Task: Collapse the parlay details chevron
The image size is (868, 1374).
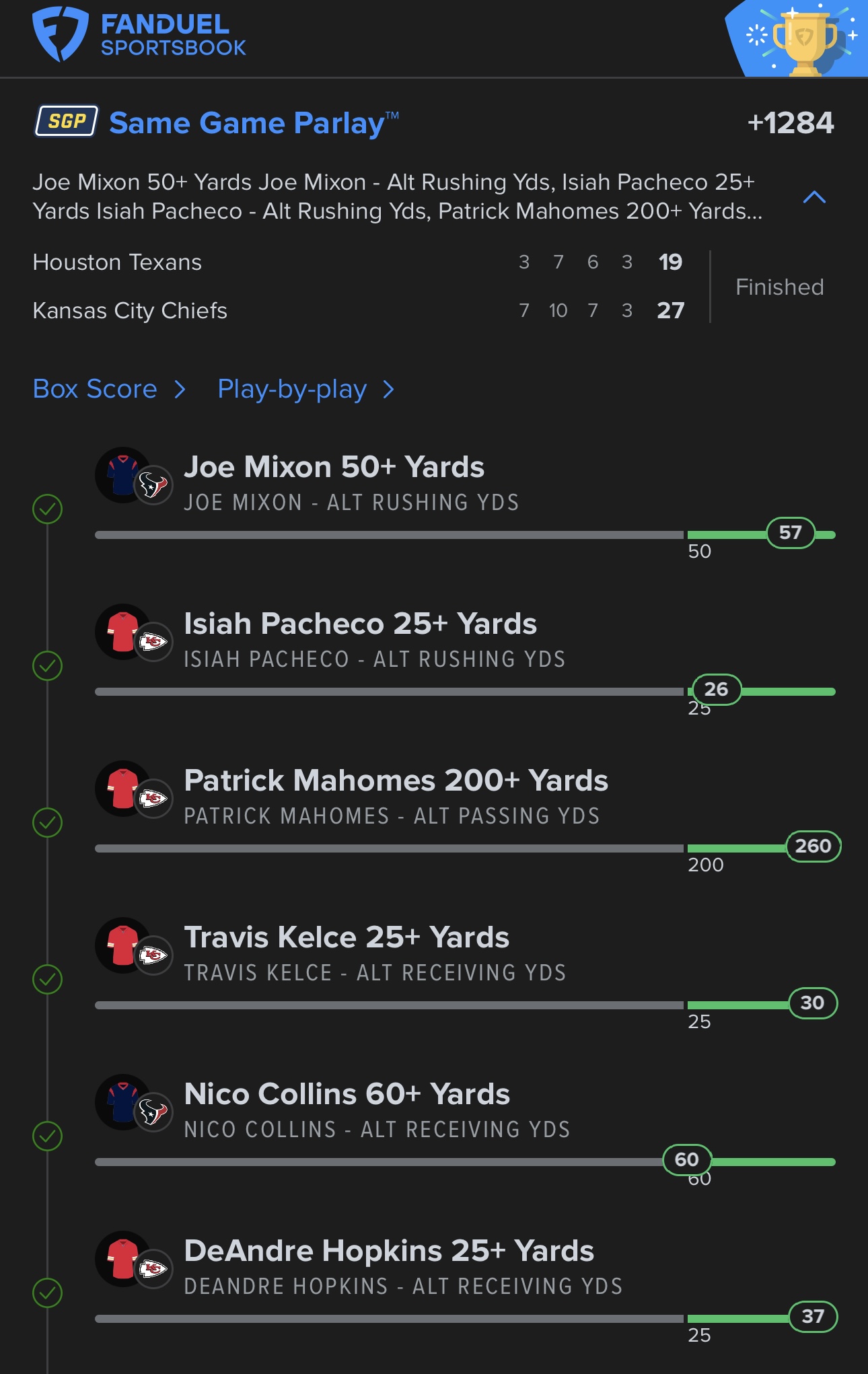Action: point(814,197)
